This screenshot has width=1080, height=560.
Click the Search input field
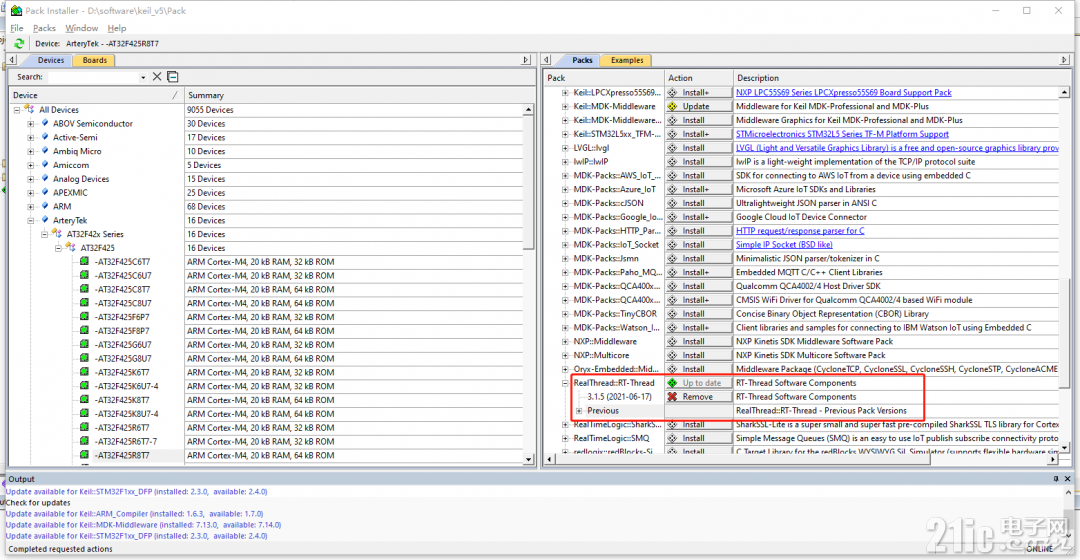(92, 77)
